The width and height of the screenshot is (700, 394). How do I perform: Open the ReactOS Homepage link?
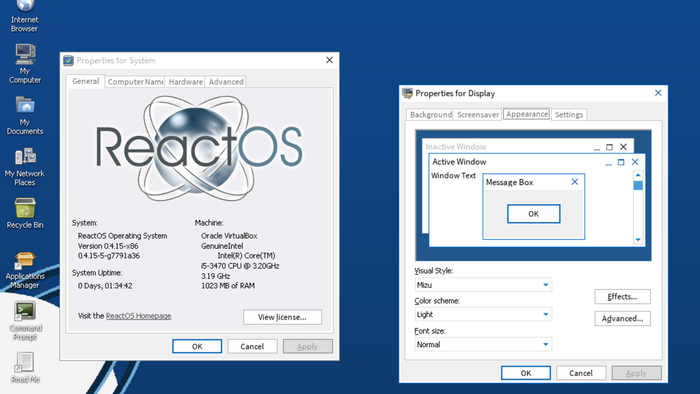click(x=138, y=316)
